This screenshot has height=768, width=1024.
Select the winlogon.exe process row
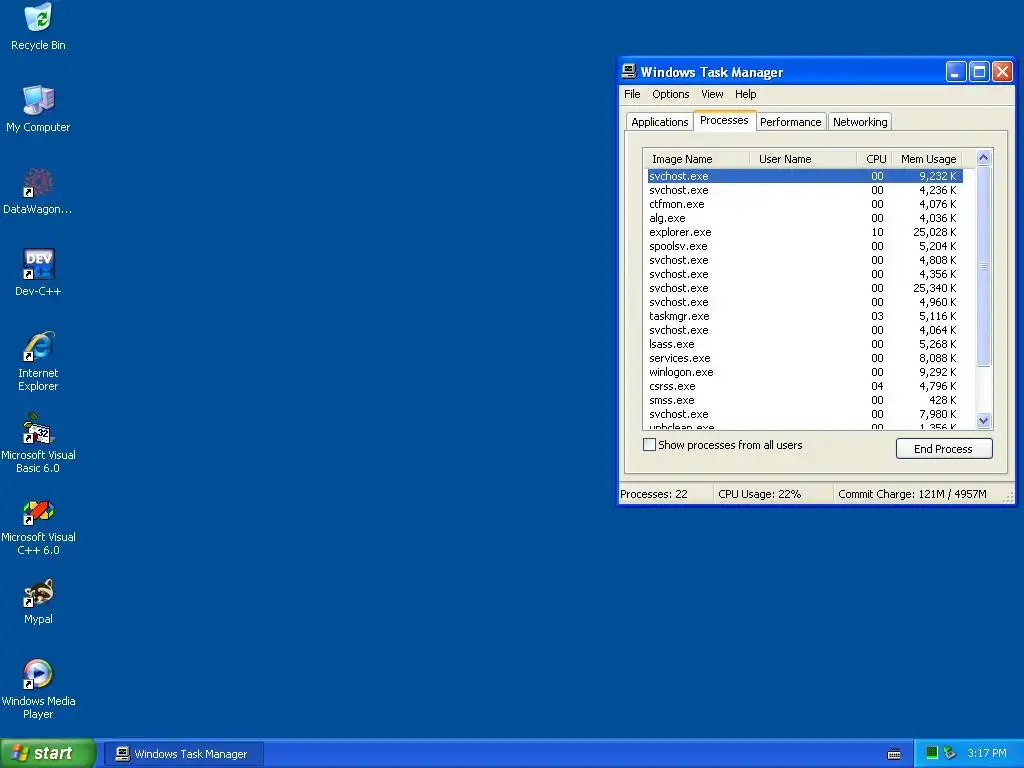[x=805, y=372]
